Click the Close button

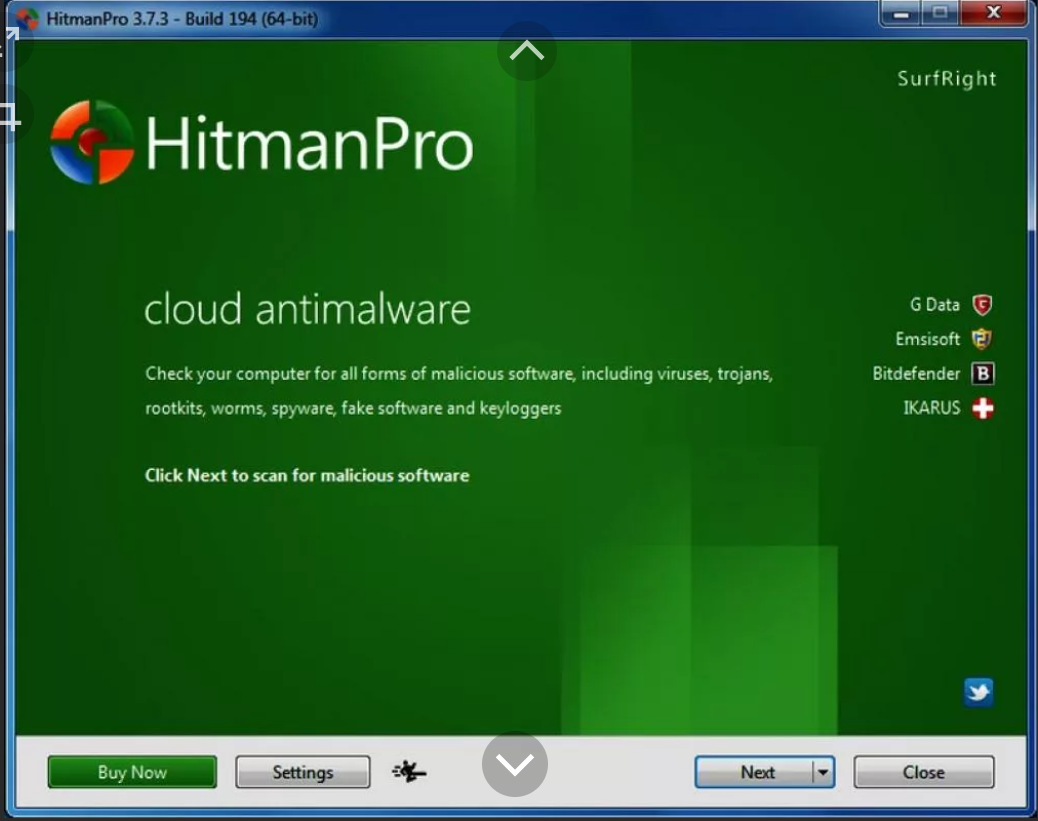tap(923, 772)
